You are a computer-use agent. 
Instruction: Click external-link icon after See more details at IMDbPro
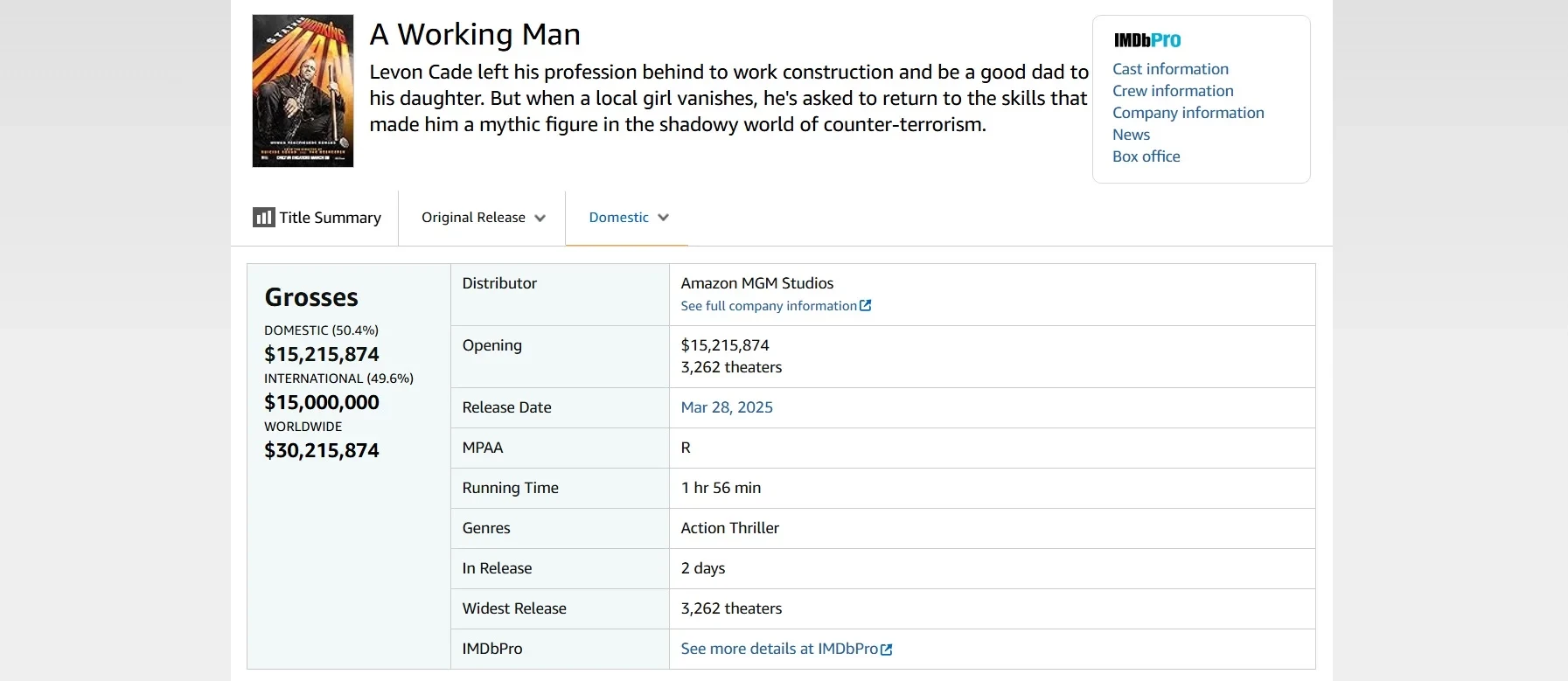click(x=887, y=650)
